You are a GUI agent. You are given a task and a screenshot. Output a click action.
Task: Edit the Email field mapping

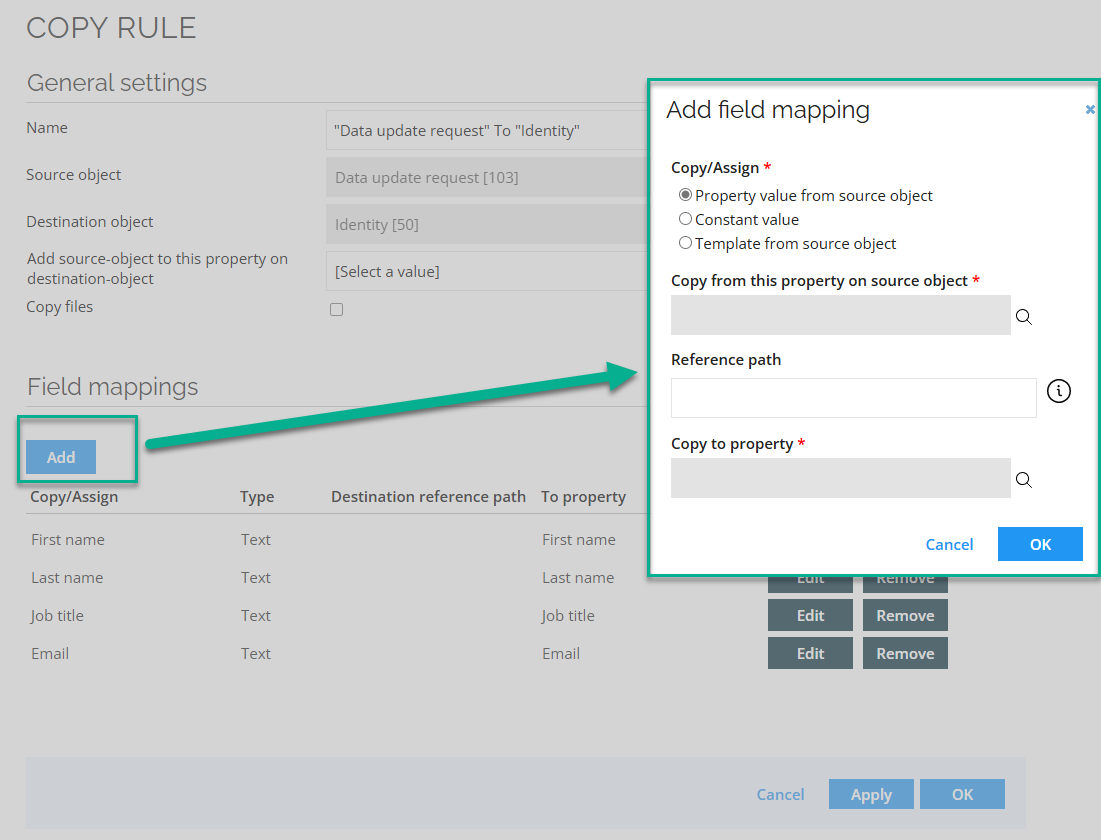810,653
